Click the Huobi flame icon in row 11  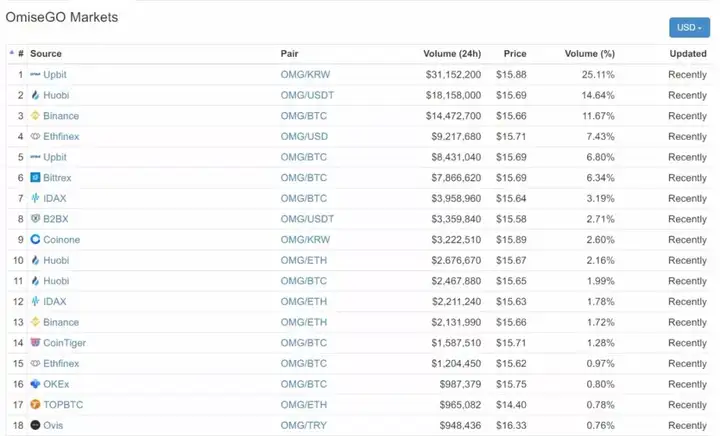(x=35, y=281)
